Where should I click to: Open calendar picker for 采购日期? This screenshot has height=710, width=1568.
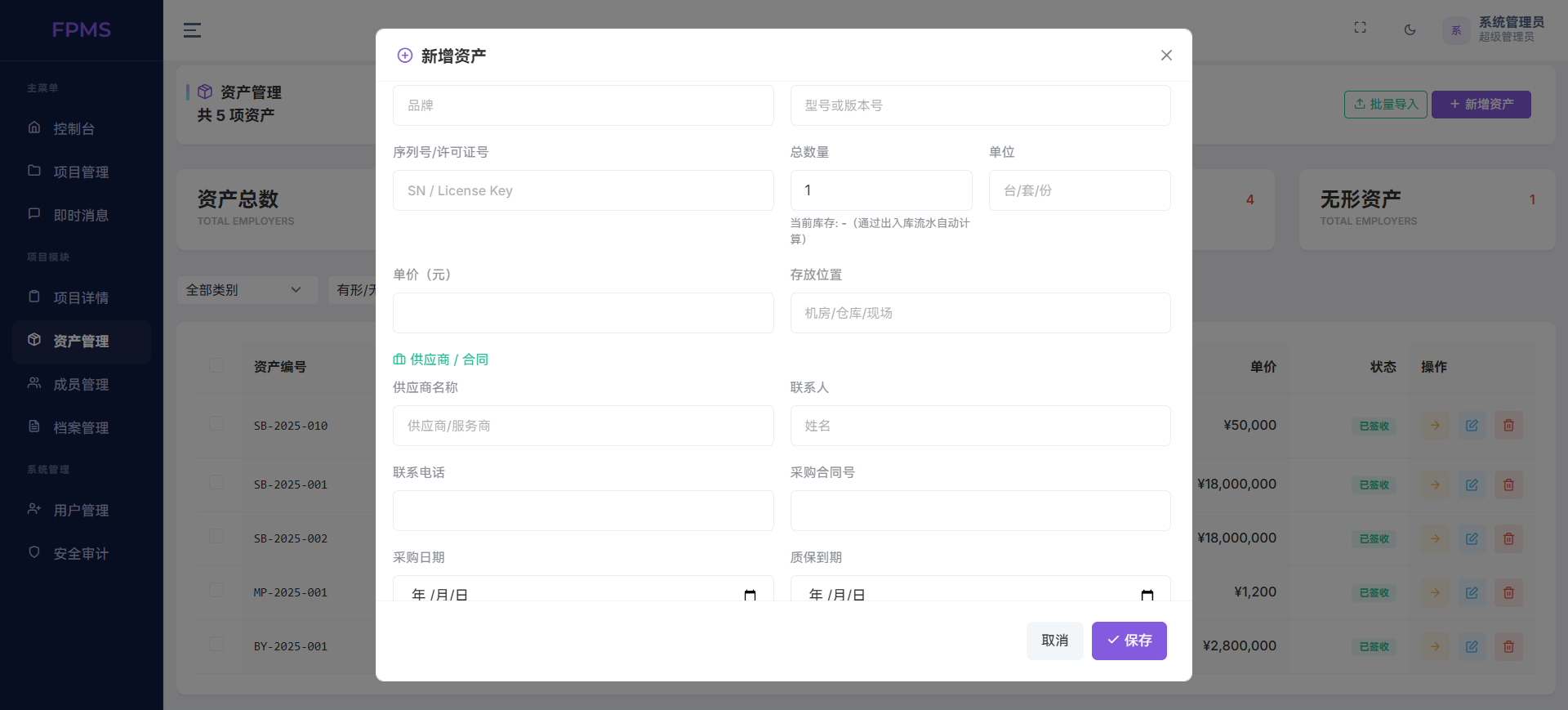(750, 595)
